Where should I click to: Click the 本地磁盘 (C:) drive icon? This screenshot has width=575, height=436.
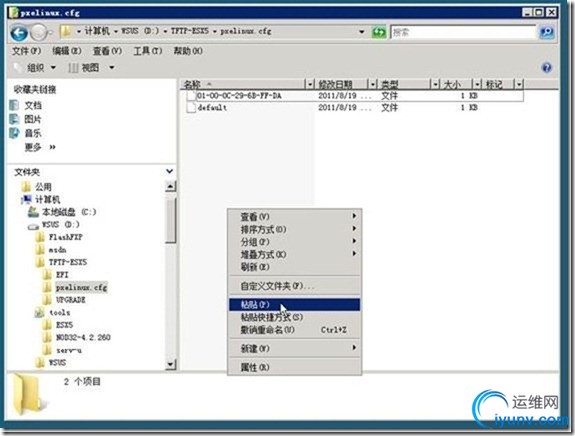pos(33,212)
